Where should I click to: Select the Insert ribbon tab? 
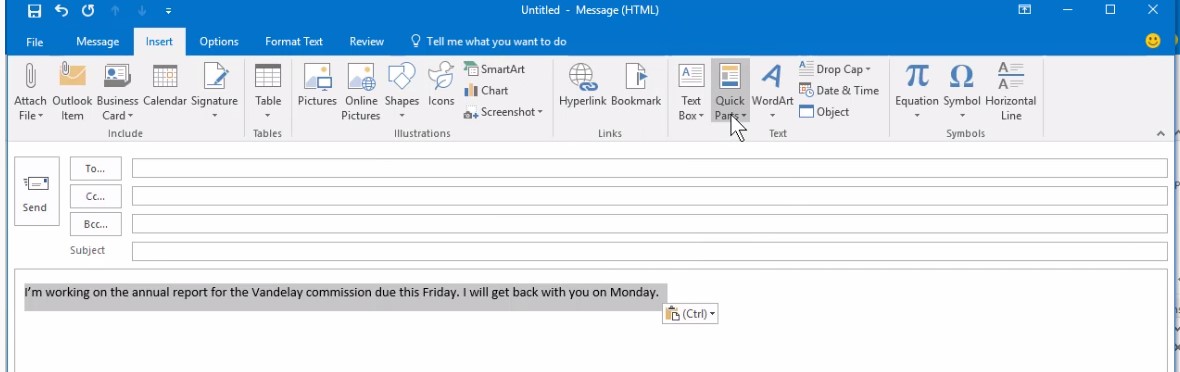tap(159, 41)
